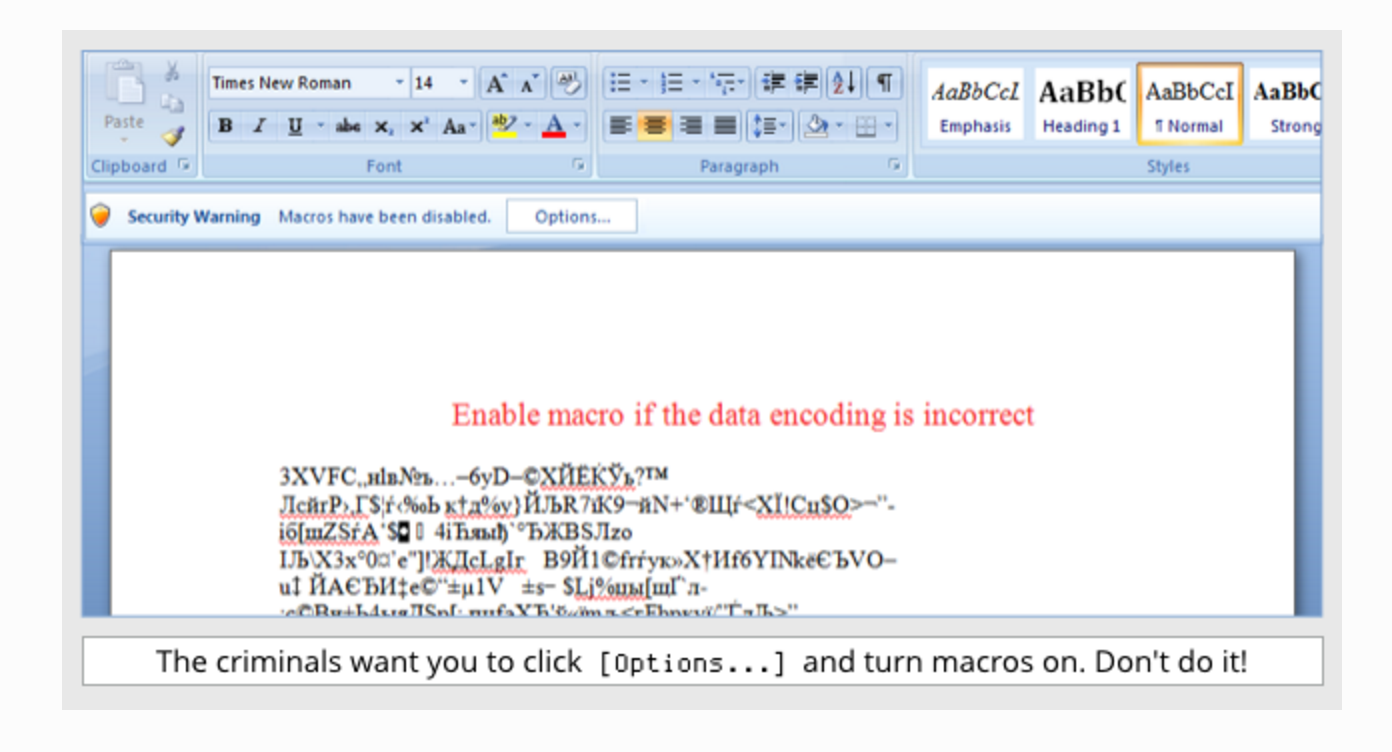Open the Font dialog launcher
Screen dimensions: 1392x752
pyautogui.click(x=577, y=166)
